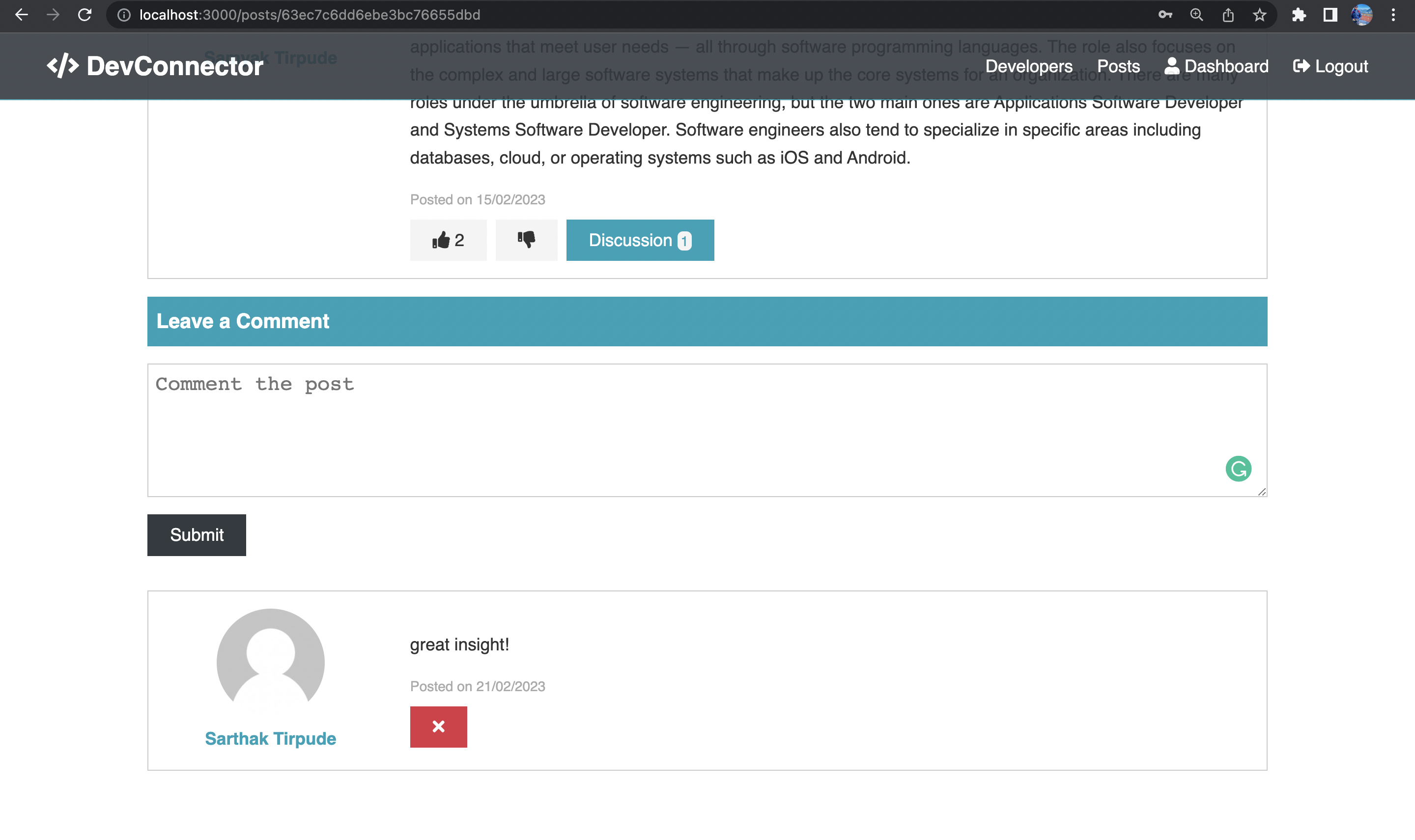Open the Developers nav link
This screenshot has width=1415, height=840.
(x=1028, y=66)
